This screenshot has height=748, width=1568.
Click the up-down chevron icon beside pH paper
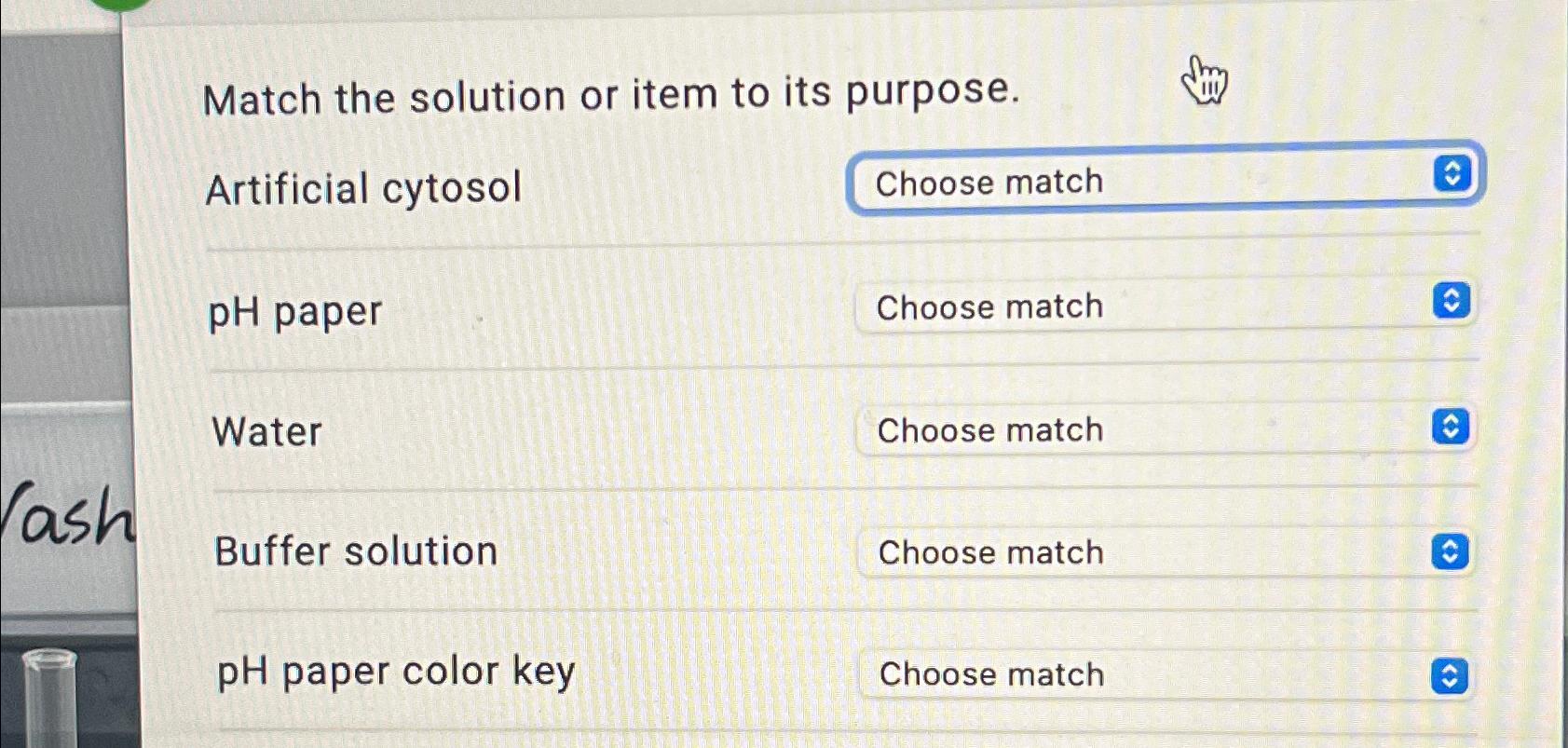[1451, 300]
